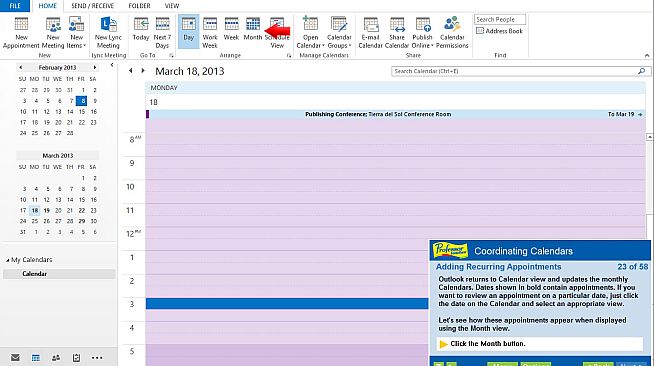Screen dimensions: 654x366
Task: Click the March 2013 month header
Action: pyautogui.click(x=58, y=155)
